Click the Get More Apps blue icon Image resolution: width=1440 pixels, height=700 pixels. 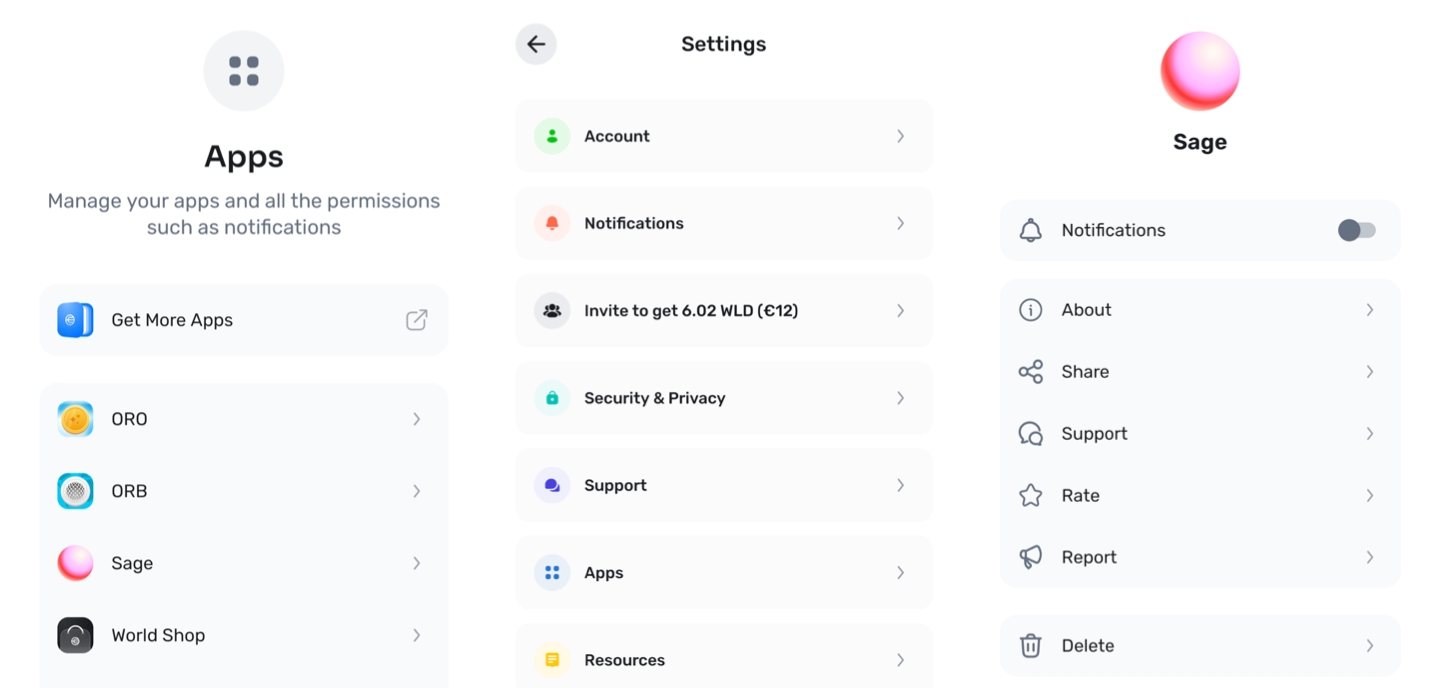pos(75,320)
